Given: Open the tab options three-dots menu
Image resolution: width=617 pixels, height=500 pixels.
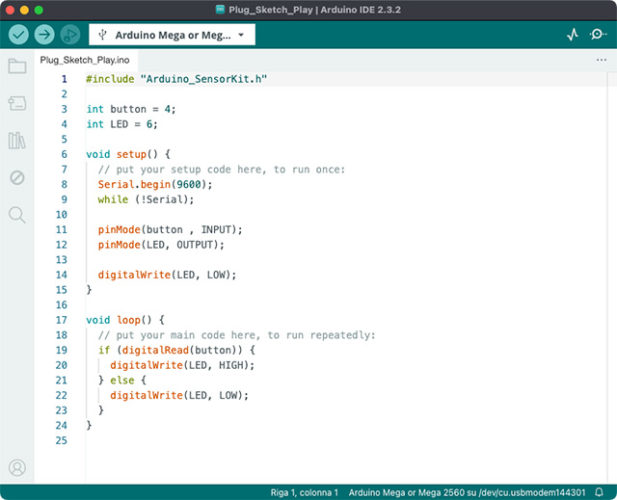Looking at the screenshot, I should 601,60.
